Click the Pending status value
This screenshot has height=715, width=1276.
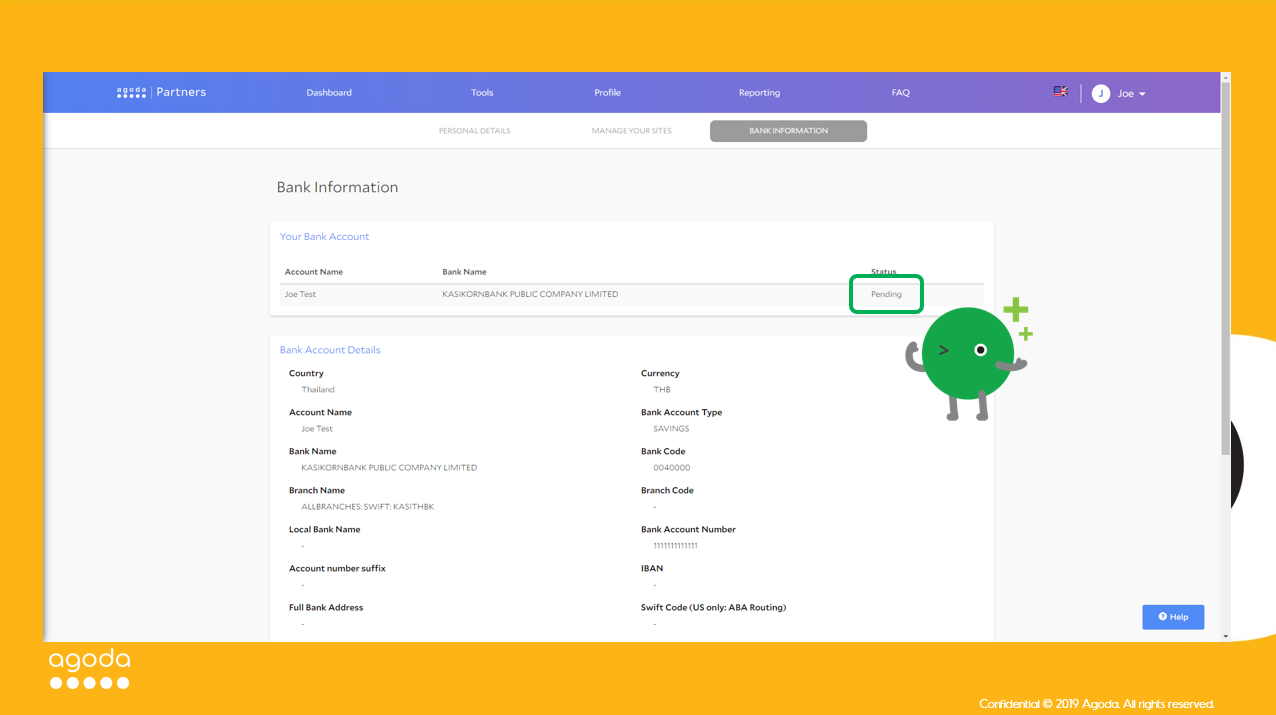886,294
